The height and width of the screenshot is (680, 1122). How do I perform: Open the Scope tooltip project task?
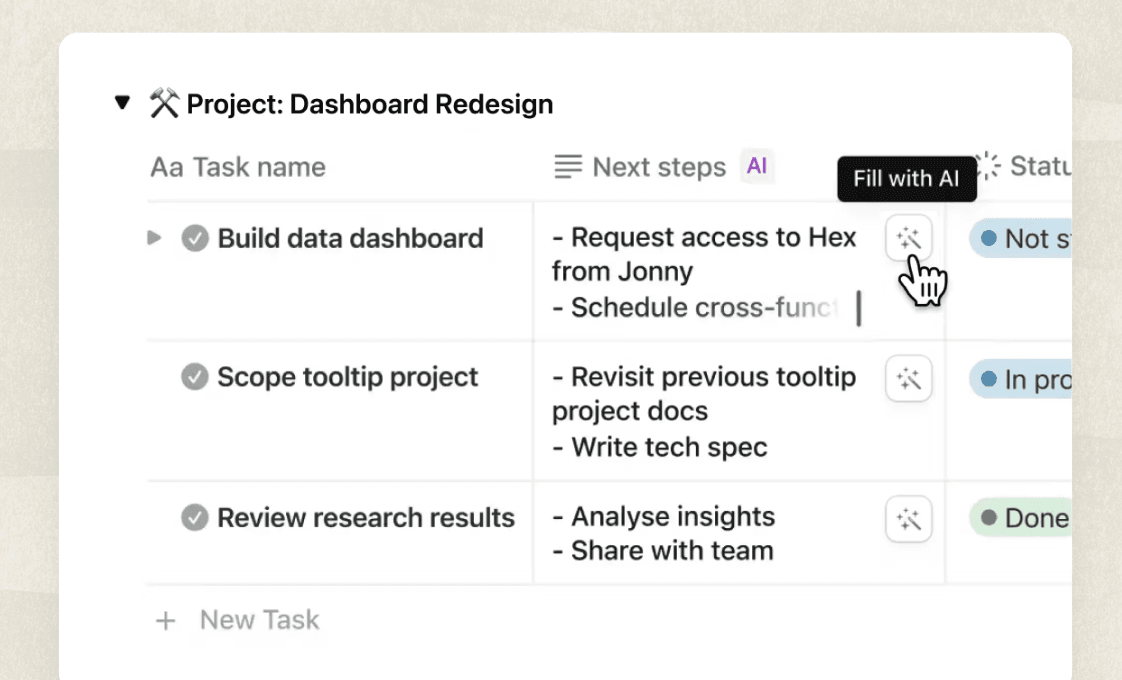click(x=348, y=377)
